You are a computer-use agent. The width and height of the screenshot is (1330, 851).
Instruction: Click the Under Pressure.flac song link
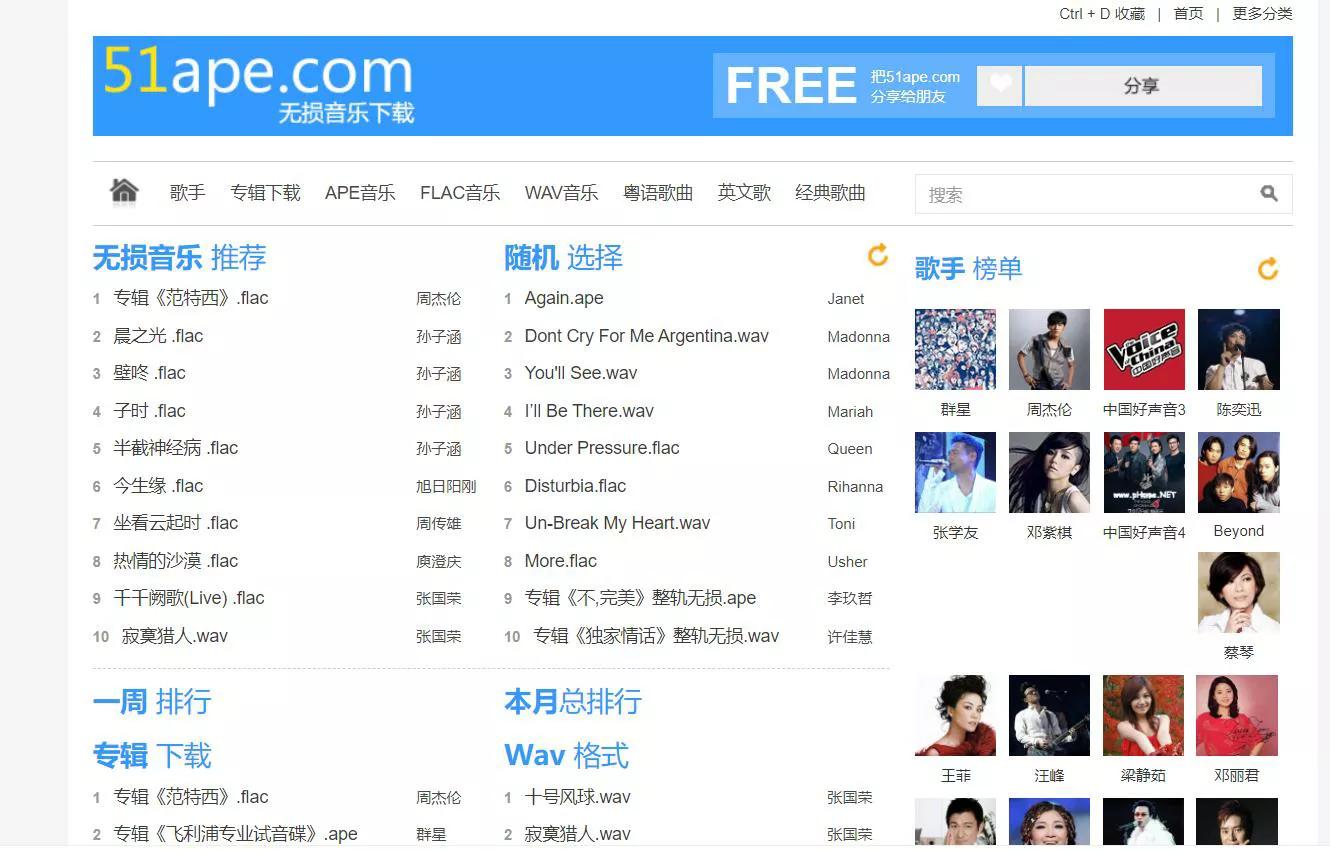coord(601,448)
